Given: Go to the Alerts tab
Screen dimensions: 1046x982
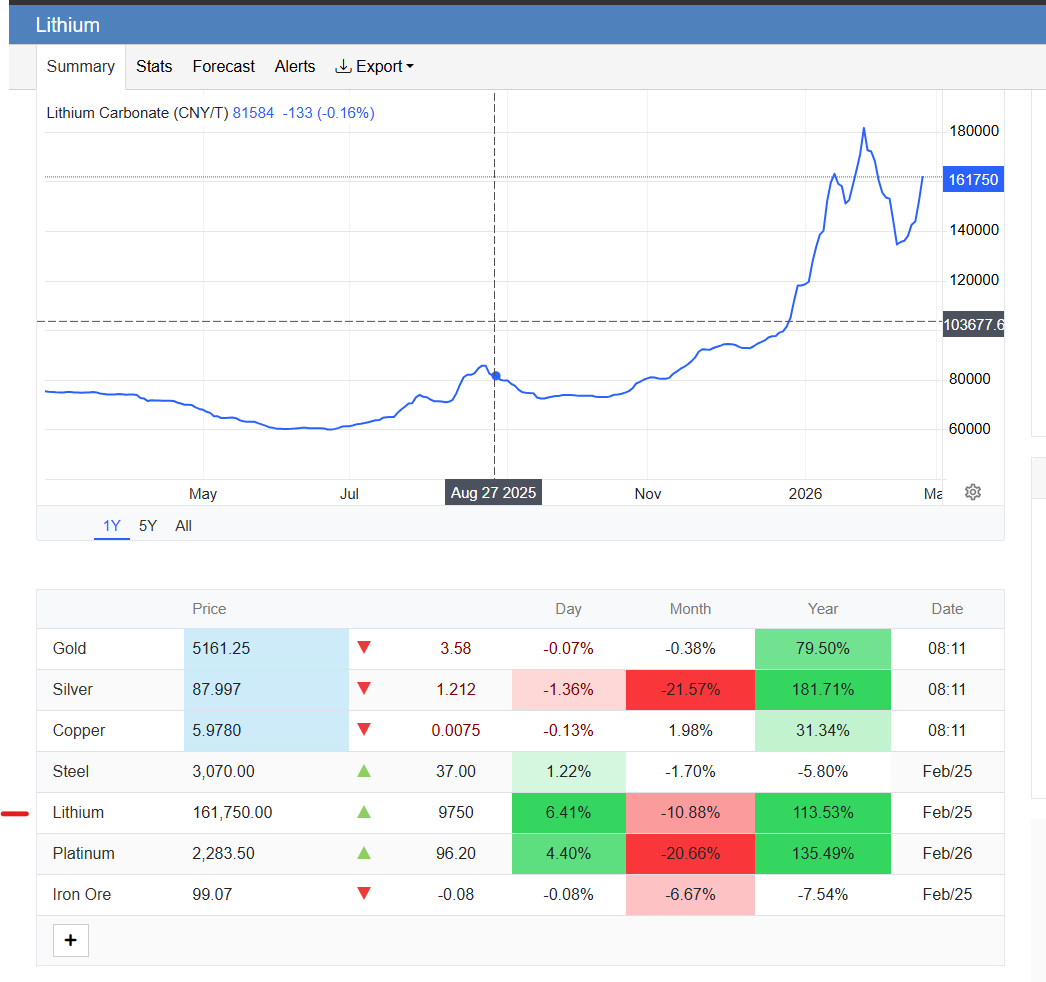Looking at the screenshot, I should click(x=295, y=66).
